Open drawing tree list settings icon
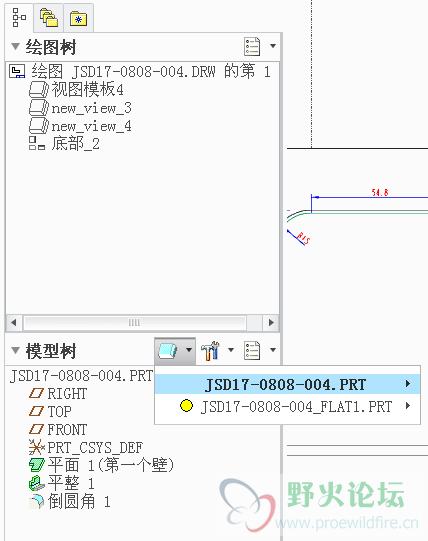Screen dimensions: 428x541 [252, 46]
